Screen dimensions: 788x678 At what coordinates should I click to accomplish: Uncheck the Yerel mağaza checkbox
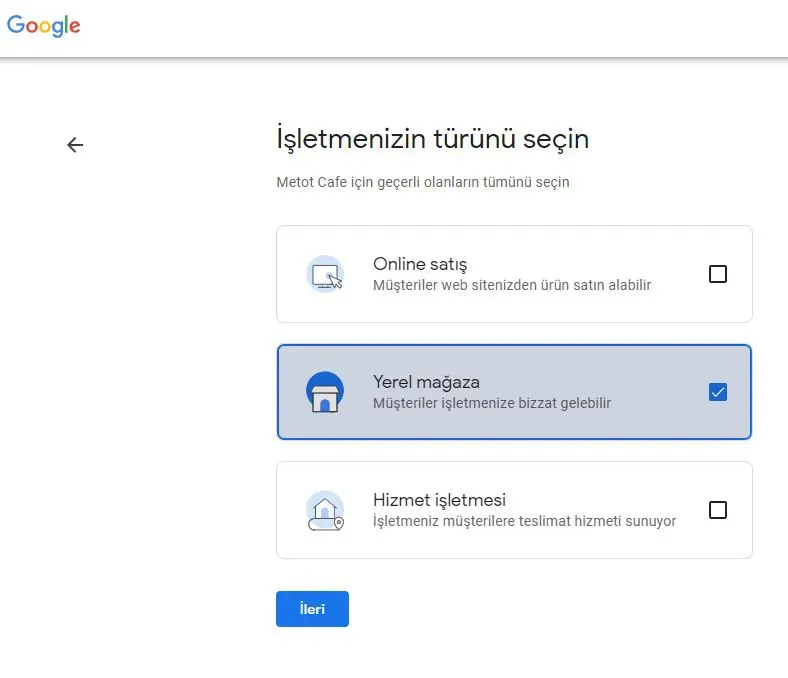pyautogui.click(x=718, y=392)
